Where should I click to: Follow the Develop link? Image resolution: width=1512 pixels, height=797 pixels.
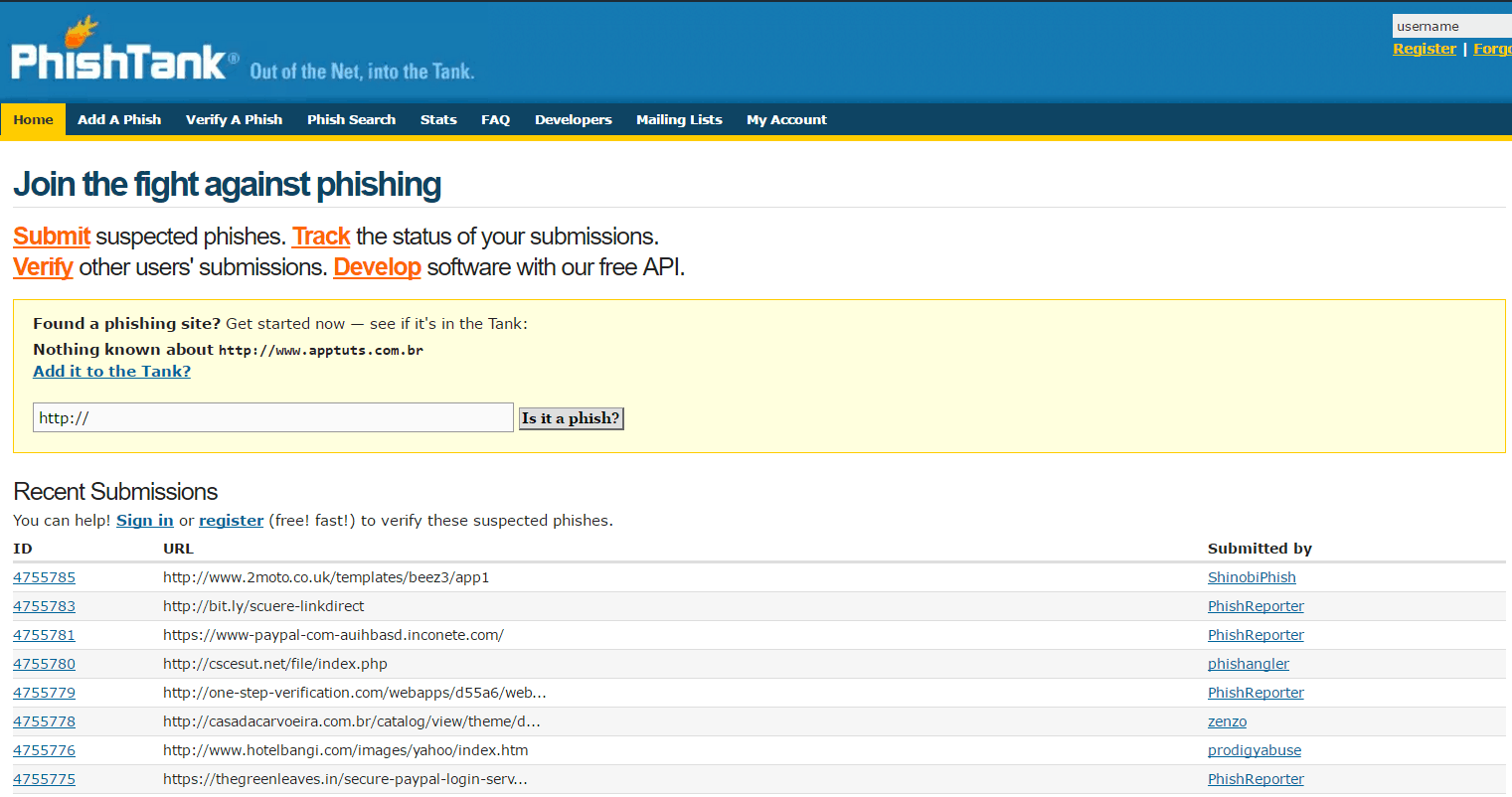377,267
